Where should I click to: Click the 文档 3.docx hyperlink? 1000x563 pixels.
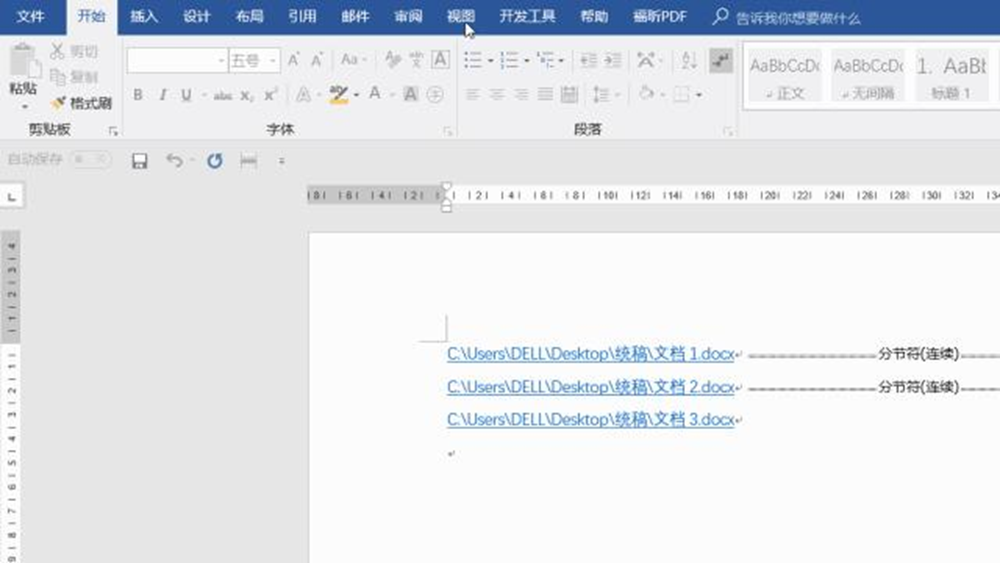pyautogui.click(x=590, y=418)
